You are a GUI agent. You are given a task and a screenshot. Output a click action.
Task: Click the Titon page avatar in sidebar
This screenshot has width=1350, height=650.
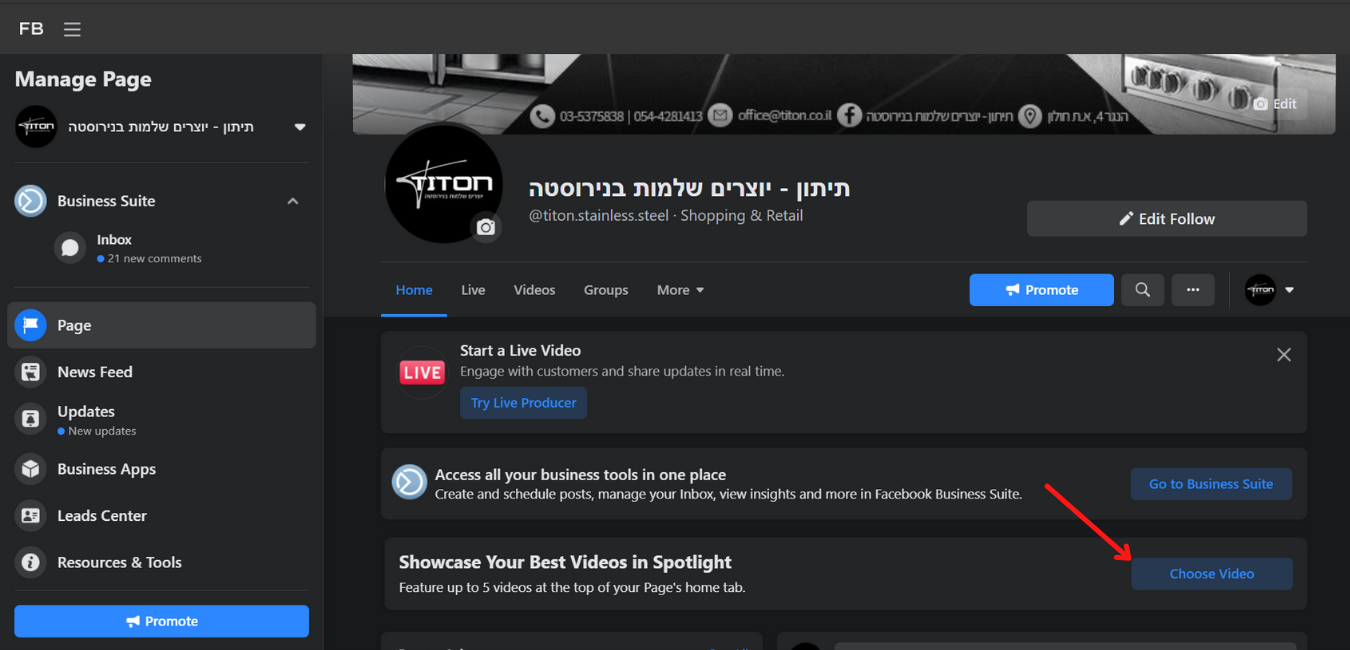pos(36,127)
